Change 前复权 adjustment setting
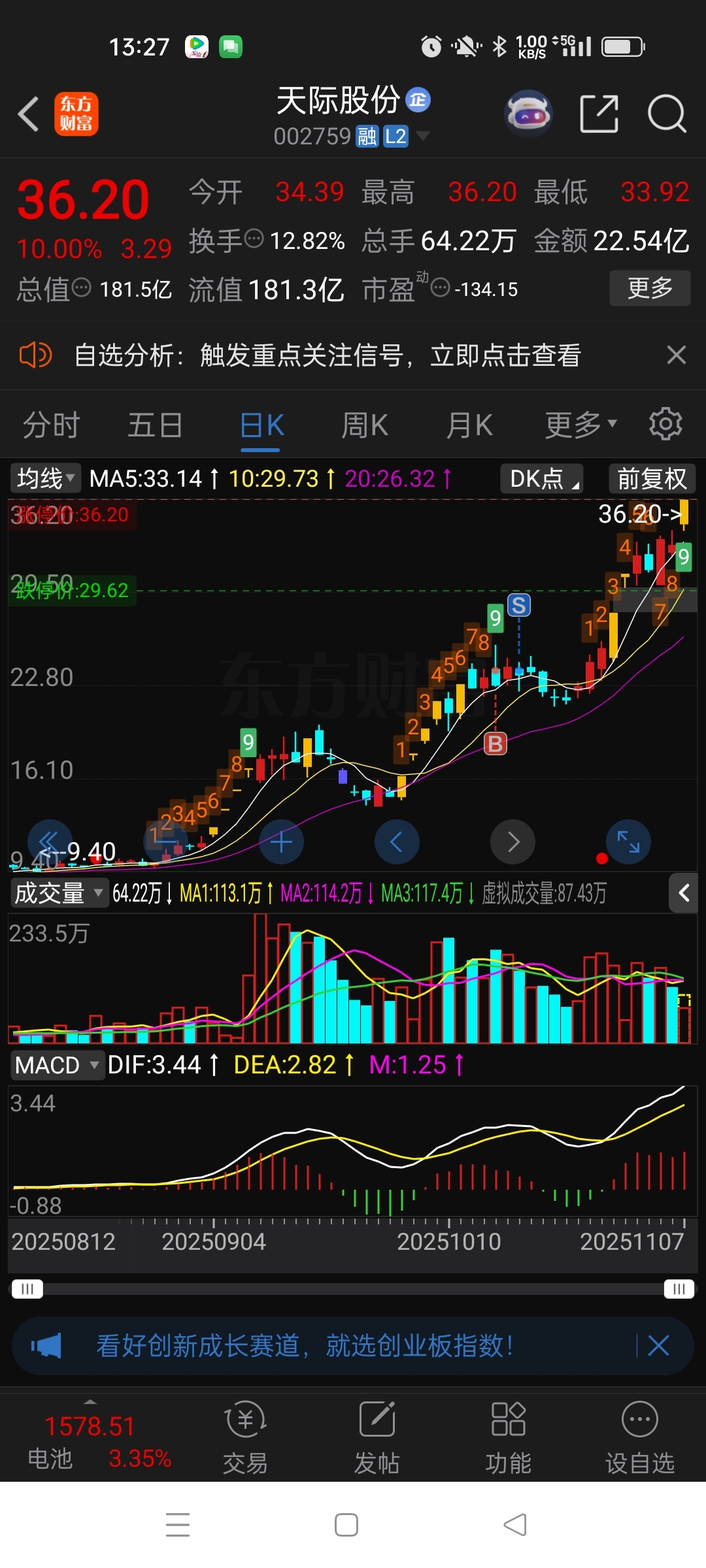This screenshot has width=706, height=1568. (x=652, y=478)
